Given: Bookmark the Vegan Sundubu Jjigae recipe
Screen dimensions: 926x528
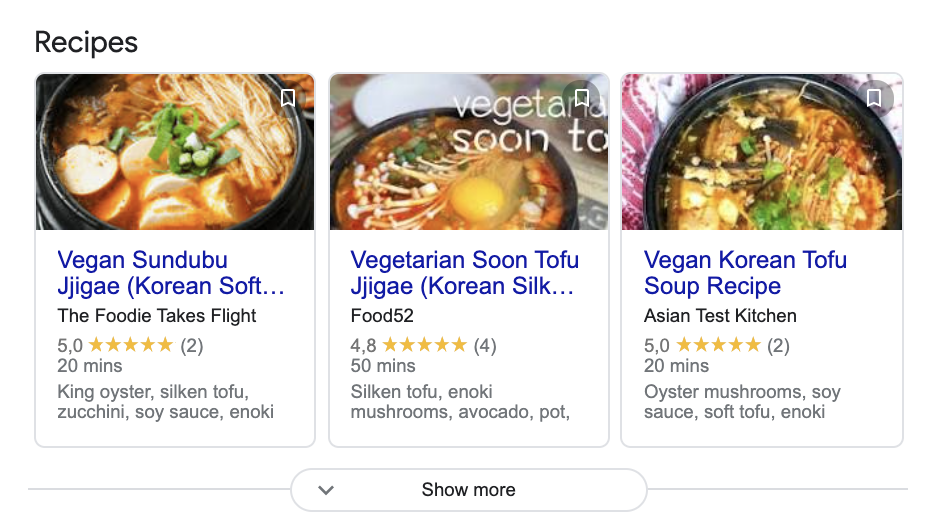Looking at the screenshot, I should (x=288, y=98).
